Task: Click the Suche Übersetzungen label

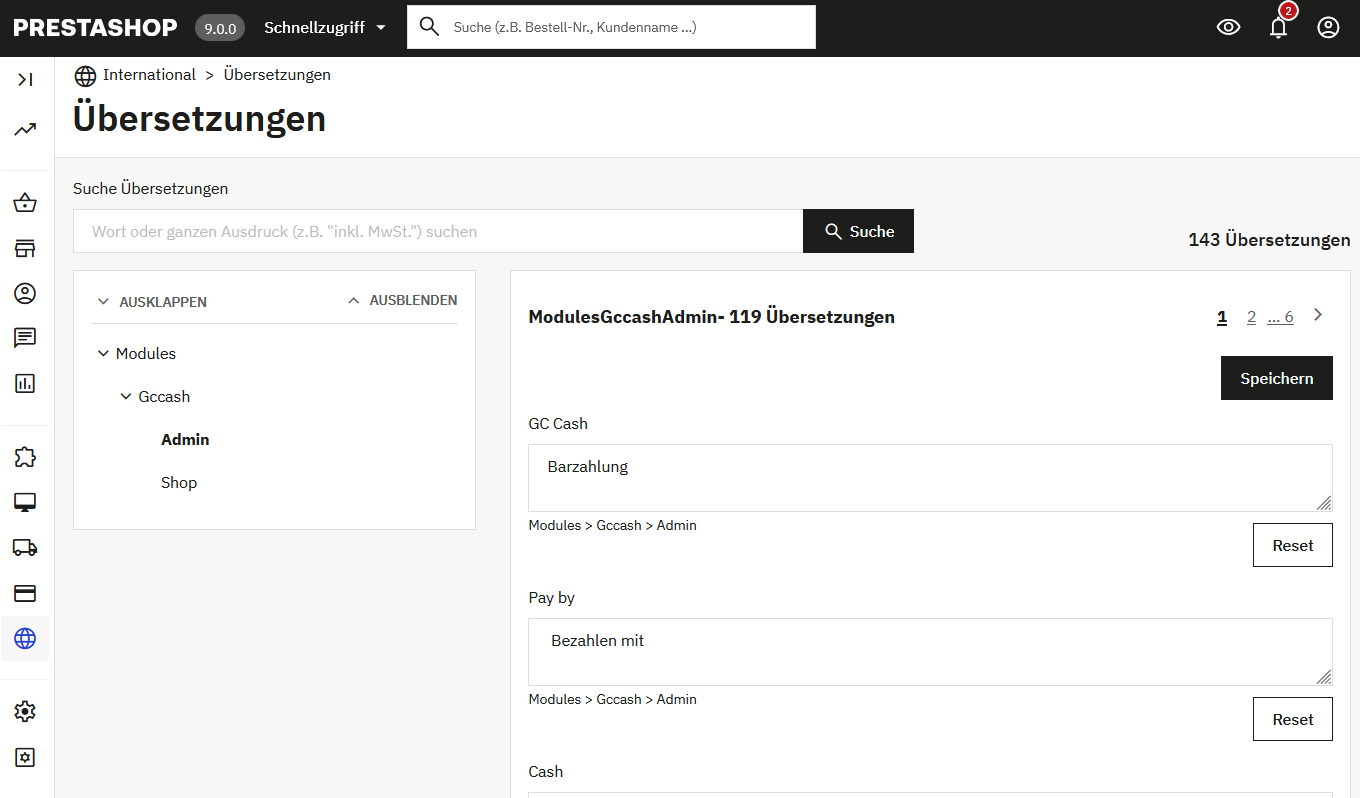Action: 151,188
